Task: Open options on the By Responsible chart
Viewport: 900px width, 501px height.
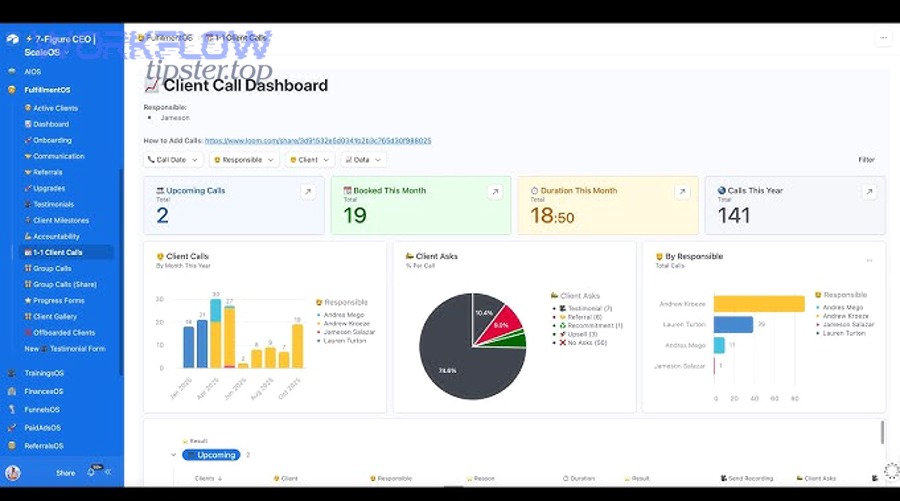Action: [868, 260]
